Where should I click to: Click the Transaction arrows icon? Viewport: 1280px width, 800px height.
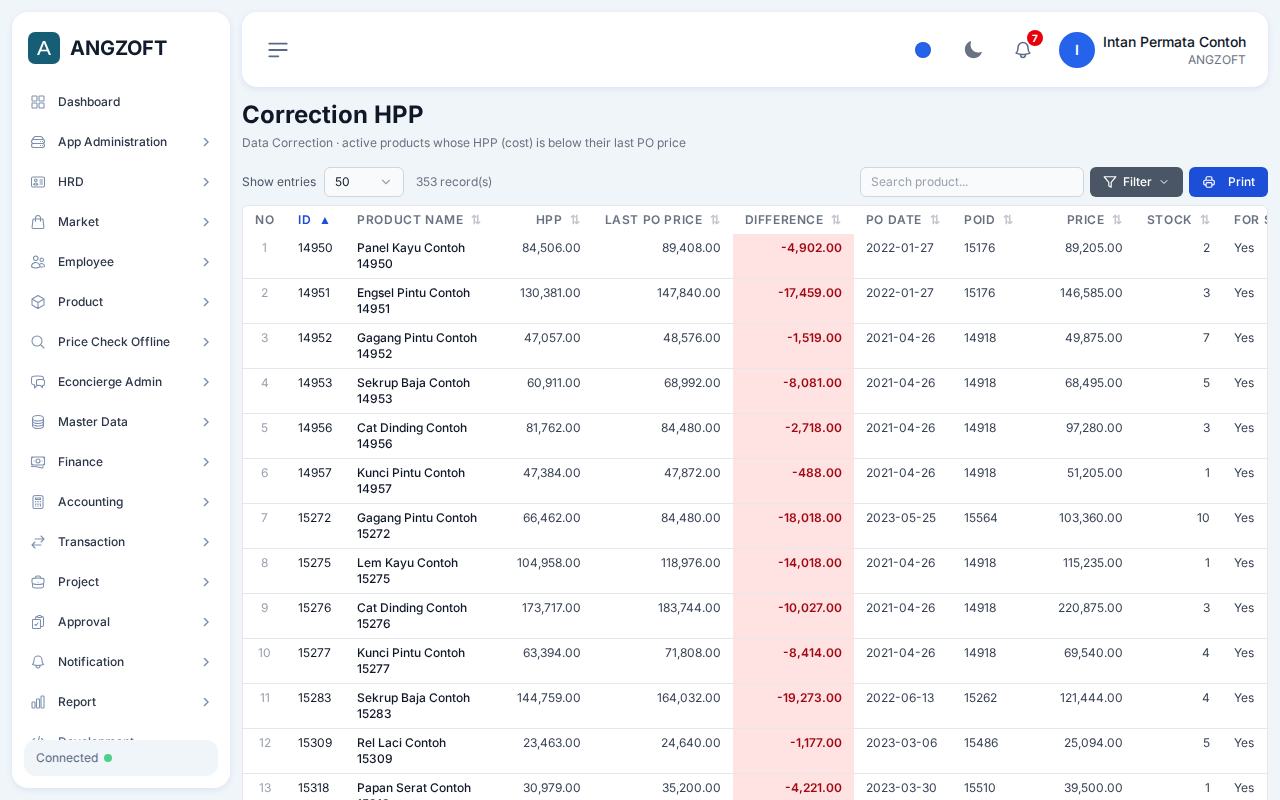coord(38,542)
